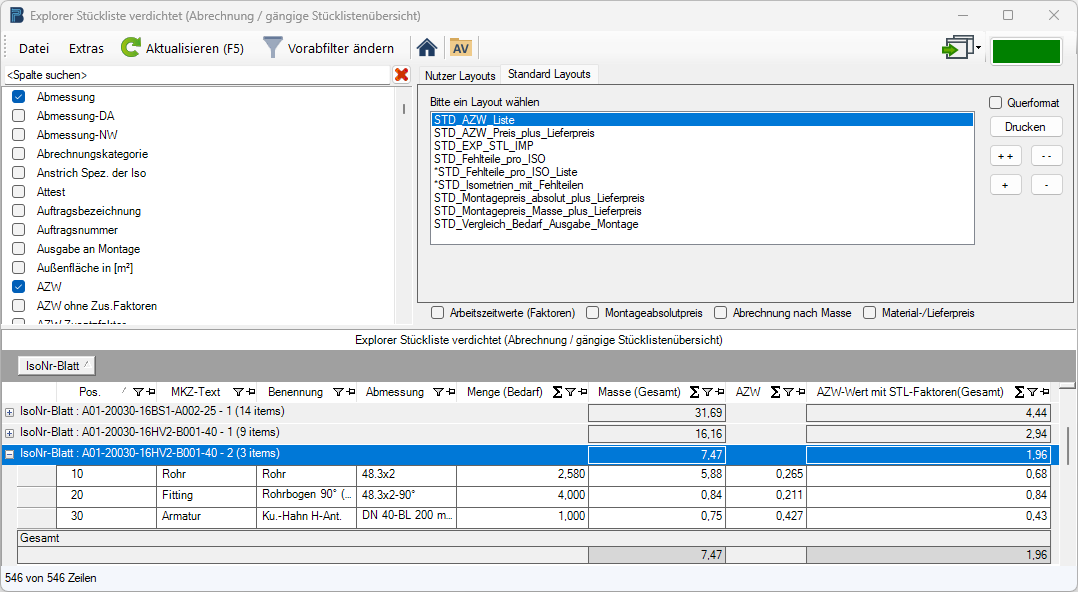Expand the A01-20030-16BS1-A002-25 group row
The width and height of the screenshot is (1078, 592).
(x=10, y=411)
